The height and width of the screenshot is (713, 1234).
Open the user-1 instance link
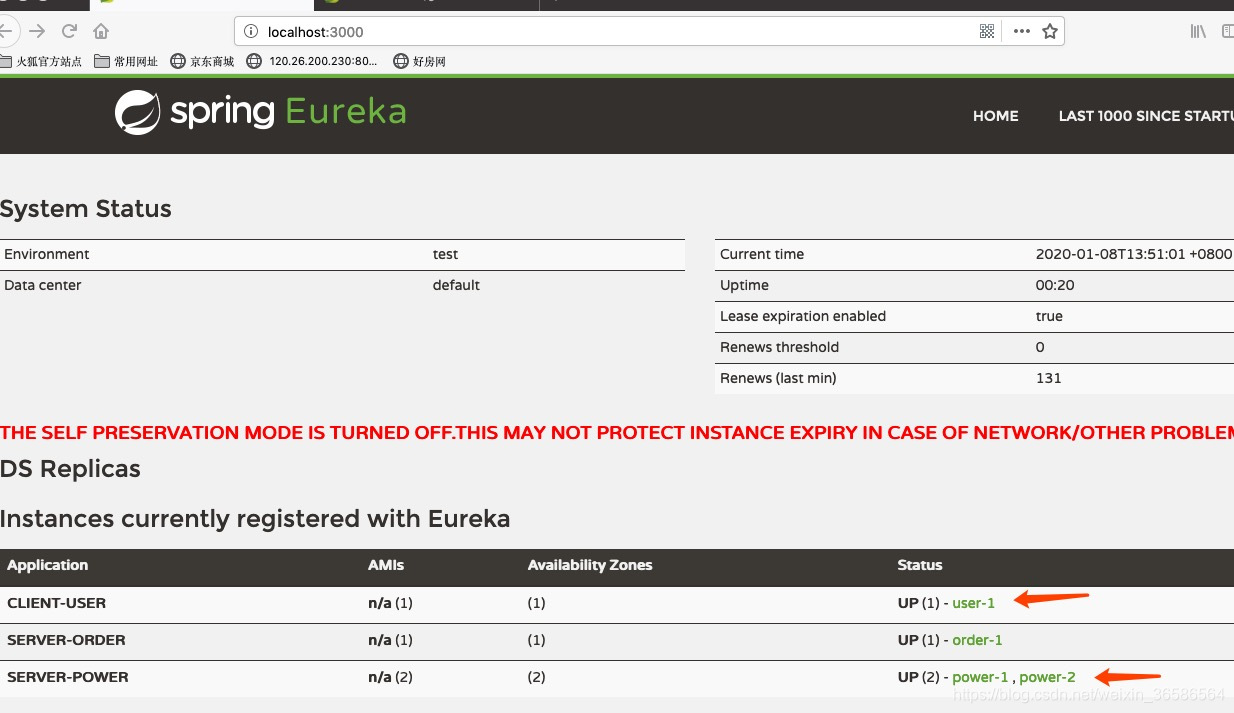[x=974, y=603]
